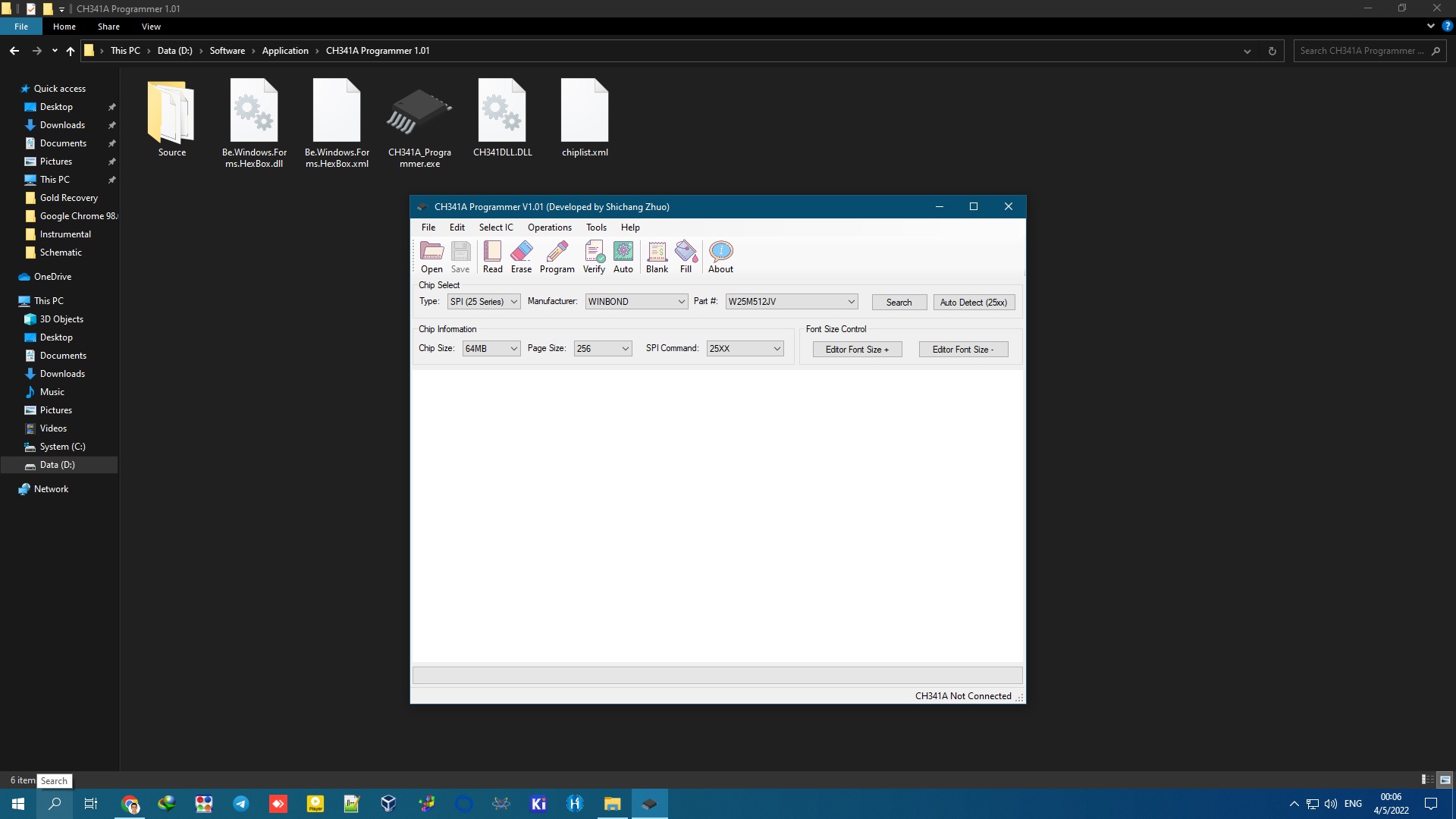Expand the Explorer ribbon chevron
The image size is (1456, 819).
click(1430, 26)
